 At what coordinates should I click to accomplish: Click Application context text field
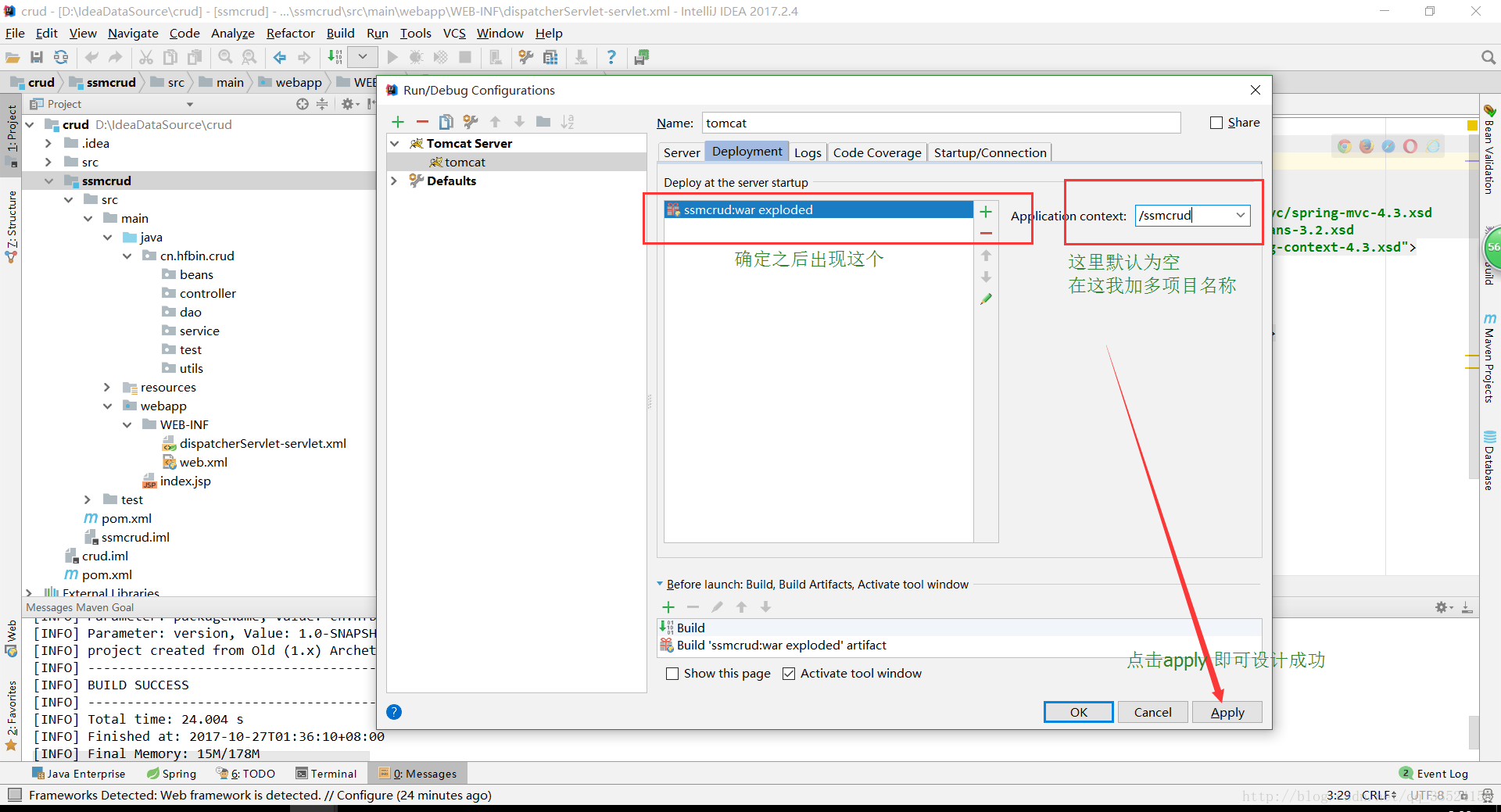pos(1184,216)
